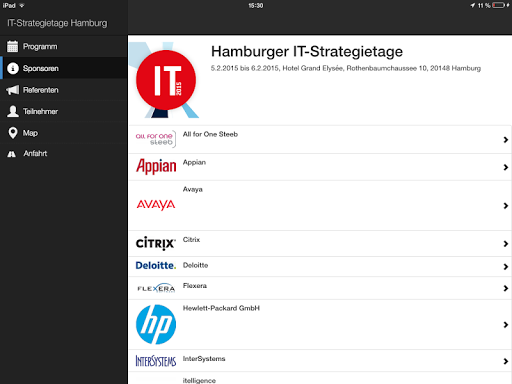The image size is (512, 384).
Task: Select the Sponsoren info icon
Action: tap(13, 68)
